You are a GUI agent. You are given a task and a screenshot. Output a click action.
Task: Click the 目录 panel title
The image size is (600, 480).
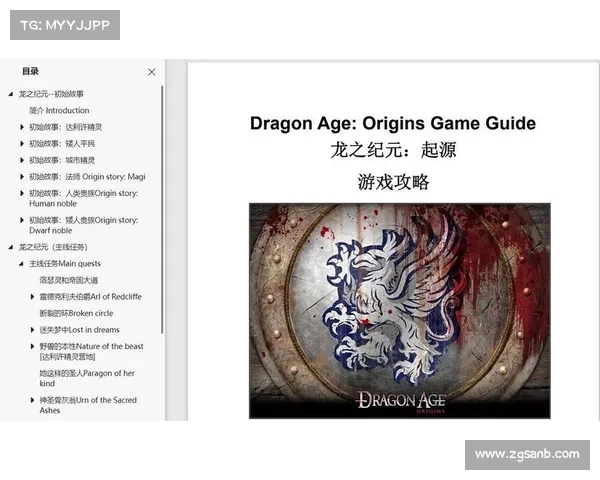[30, 71]
